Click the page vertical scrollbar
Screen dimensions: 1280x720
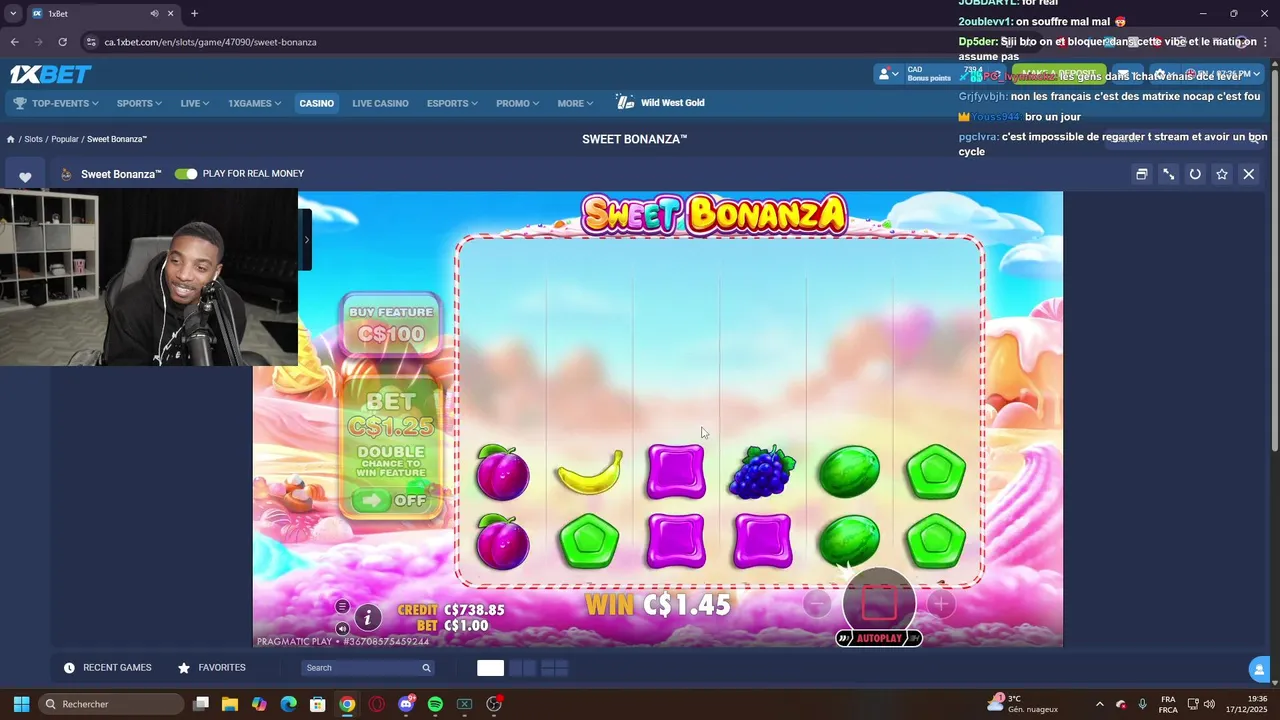(x=1274, y=260)
